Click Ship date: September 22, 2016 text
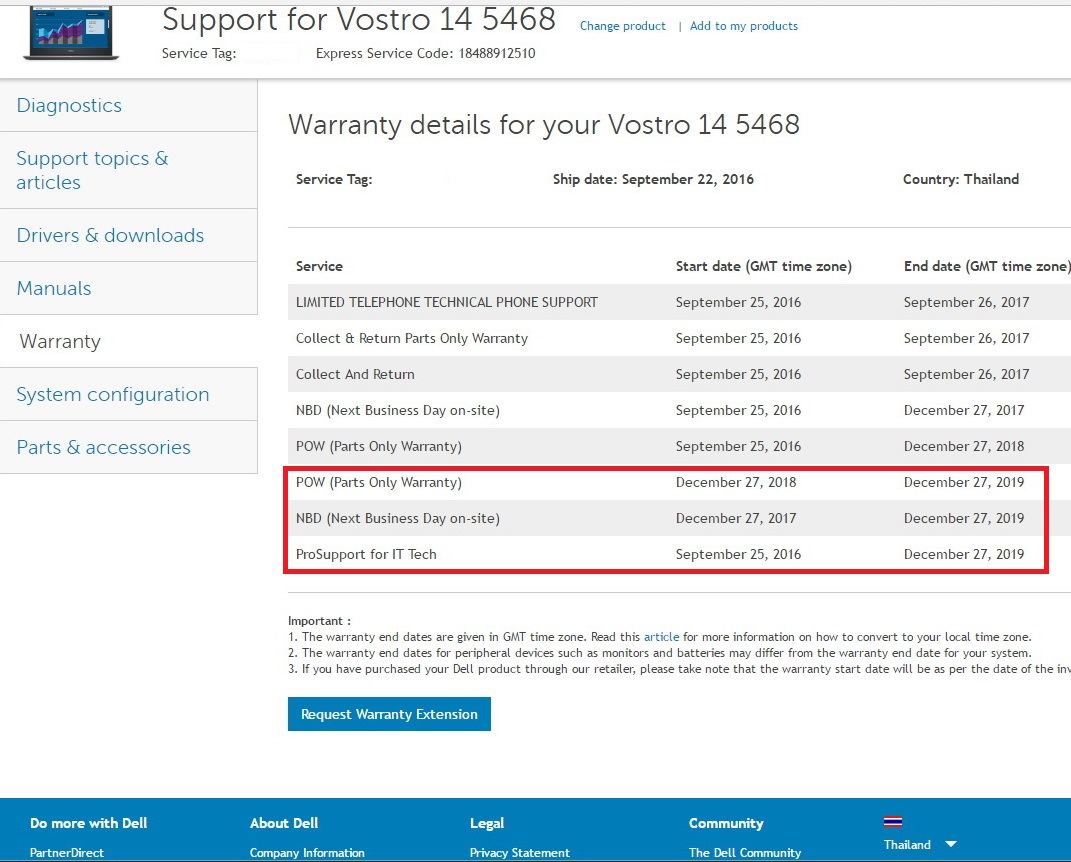 pyautogui.click(x=653, y=179)
